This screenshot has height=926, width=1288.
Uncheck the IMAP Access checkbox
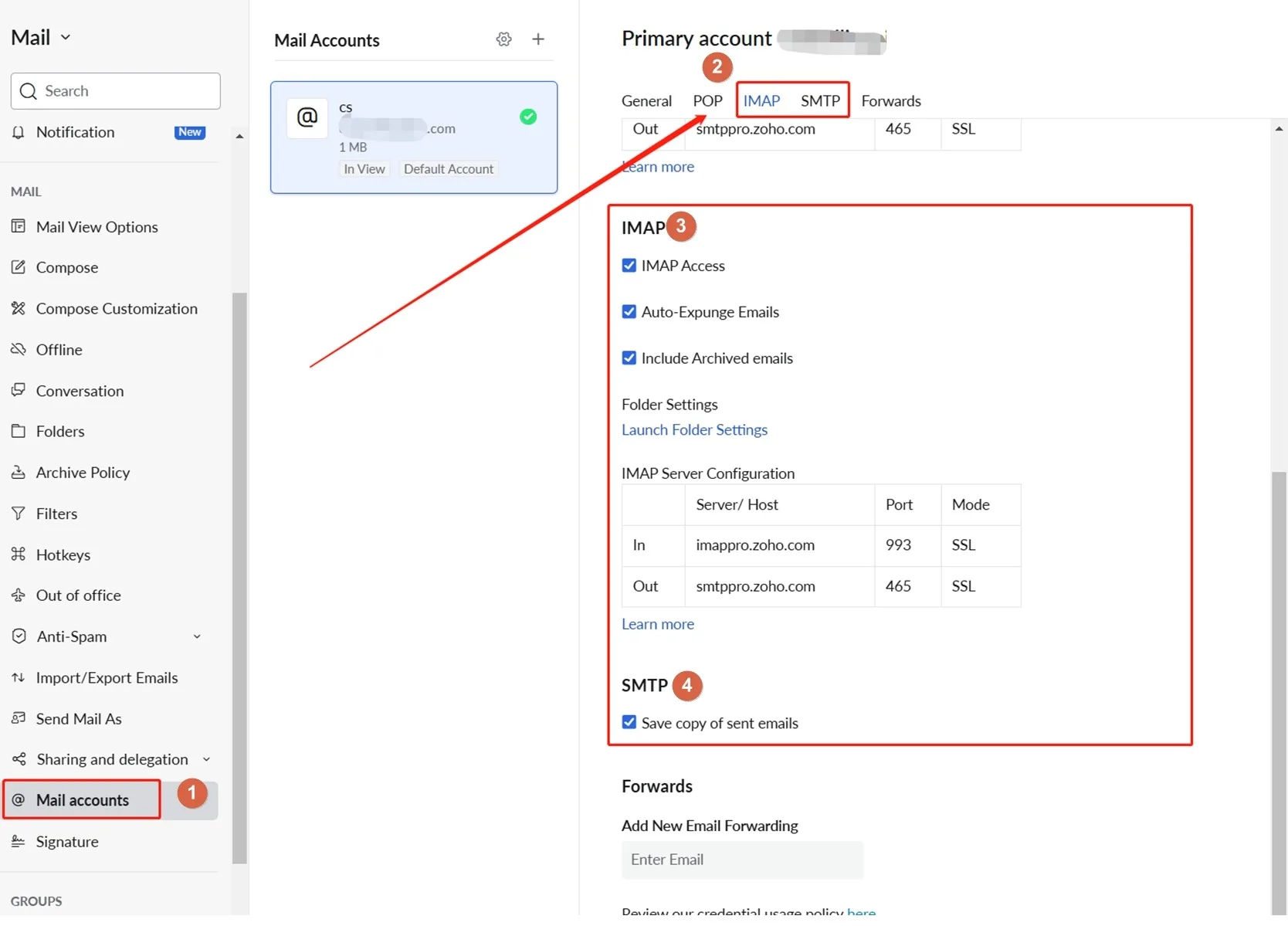(x=629, y=266)
